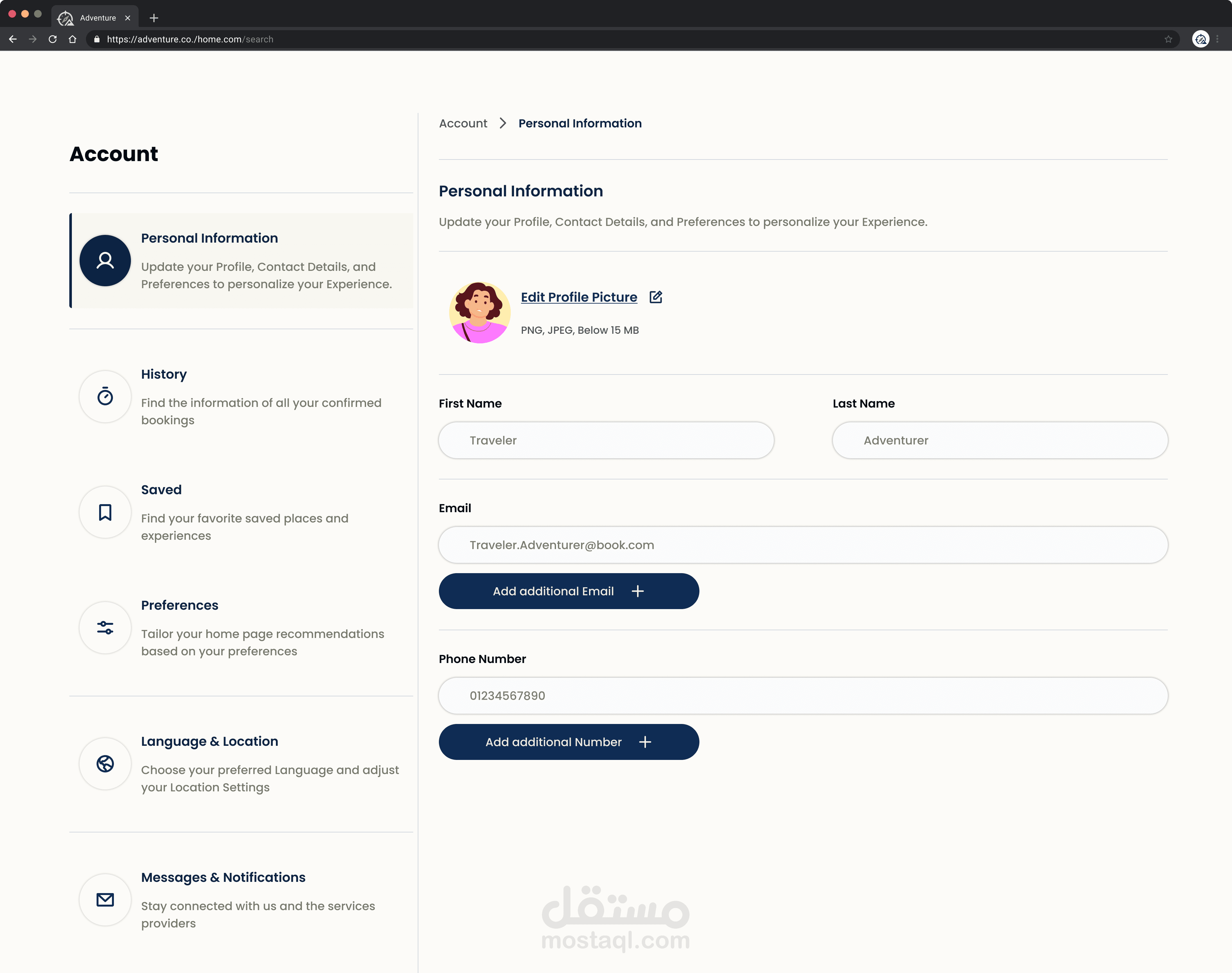The image size is (1232, 973).
Task: Click into the First Name field
Action: point(606,440)
